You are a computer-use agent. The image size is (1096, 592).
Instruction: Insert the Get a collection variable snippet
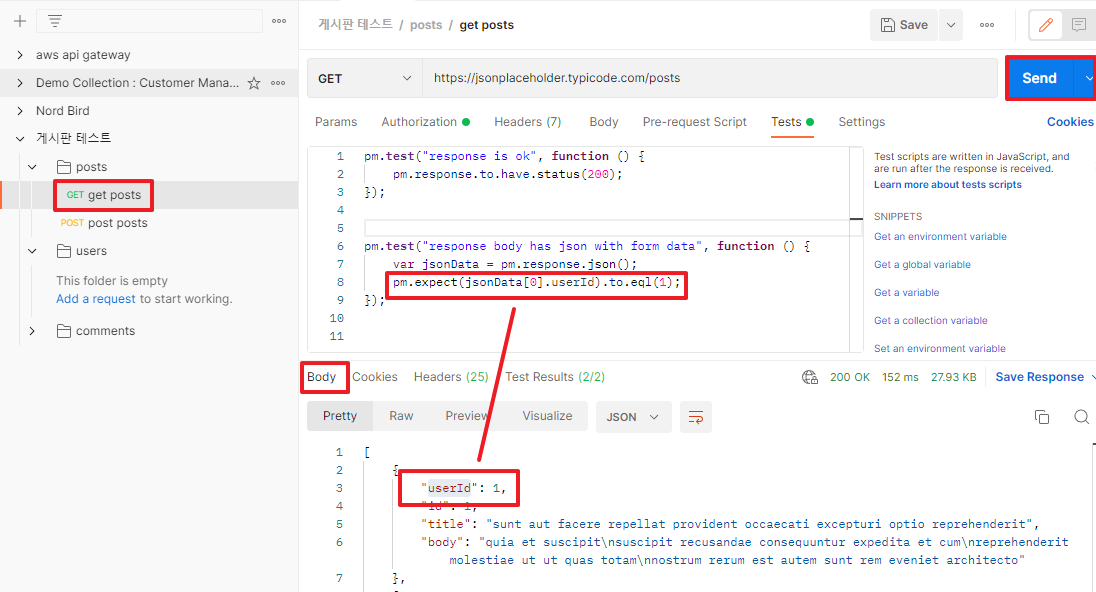[930, 321]
